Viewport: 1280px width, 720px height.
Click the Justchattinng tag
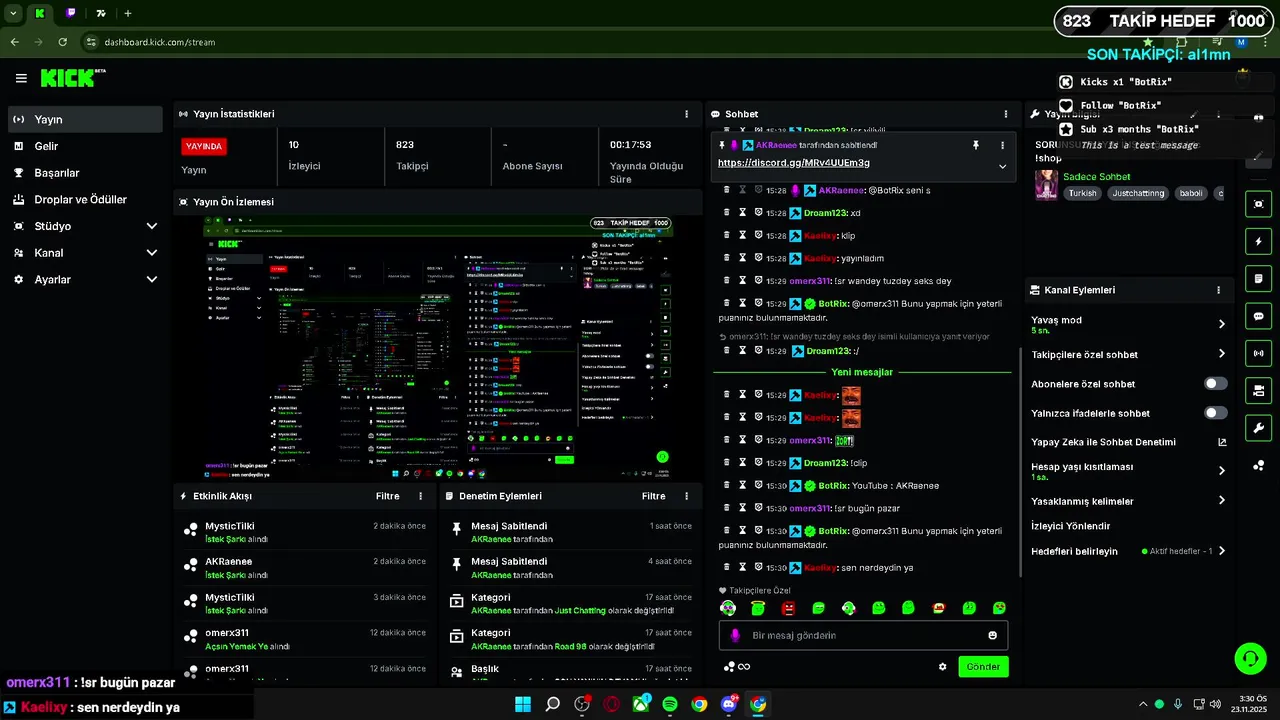[x=1139, y=193]
